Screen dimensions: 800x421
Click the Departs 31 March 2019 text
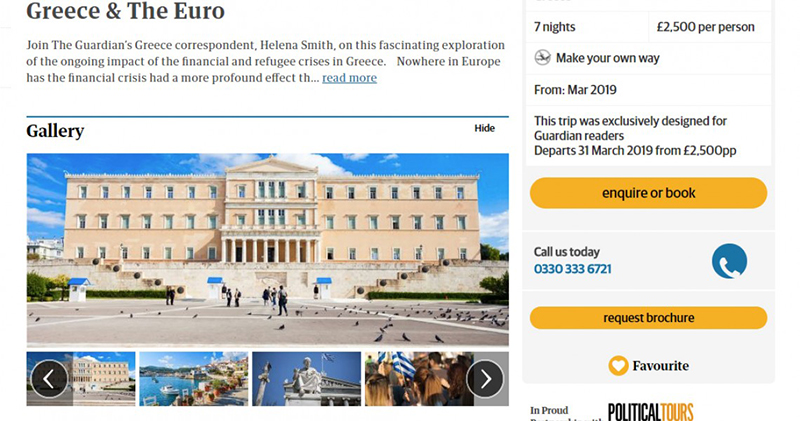(635, 151)
